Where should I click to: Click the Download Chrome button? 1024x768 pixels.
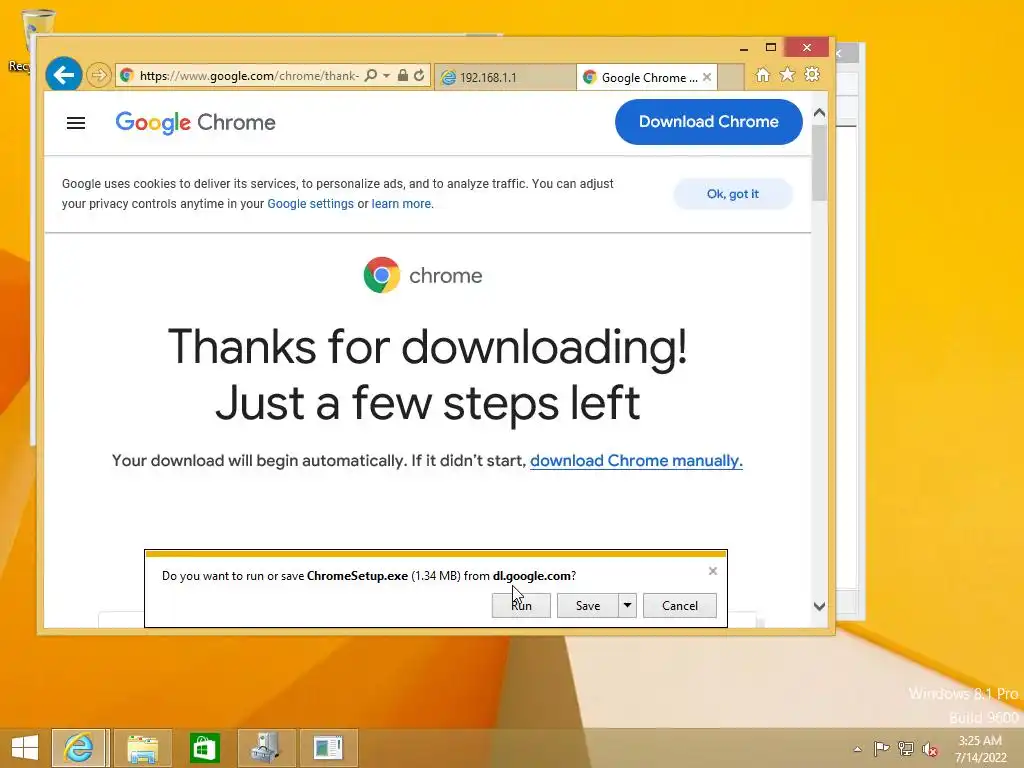pyautogui.click(x=709, y=121)
